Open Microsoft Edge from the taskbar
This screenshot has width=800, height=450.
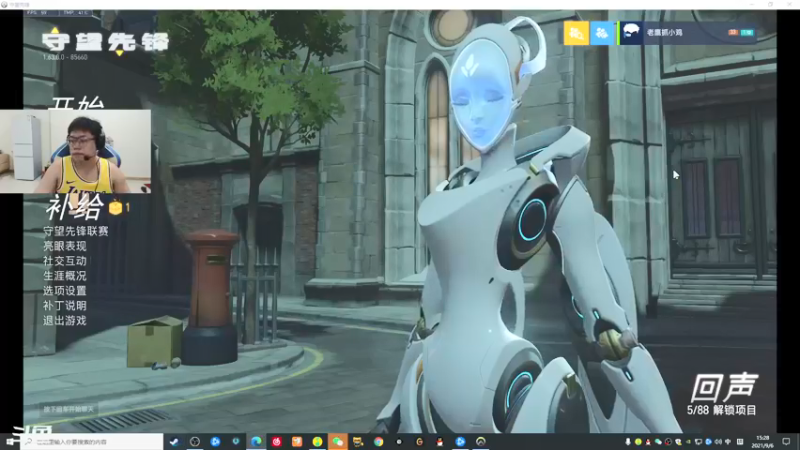pos(256,442)
